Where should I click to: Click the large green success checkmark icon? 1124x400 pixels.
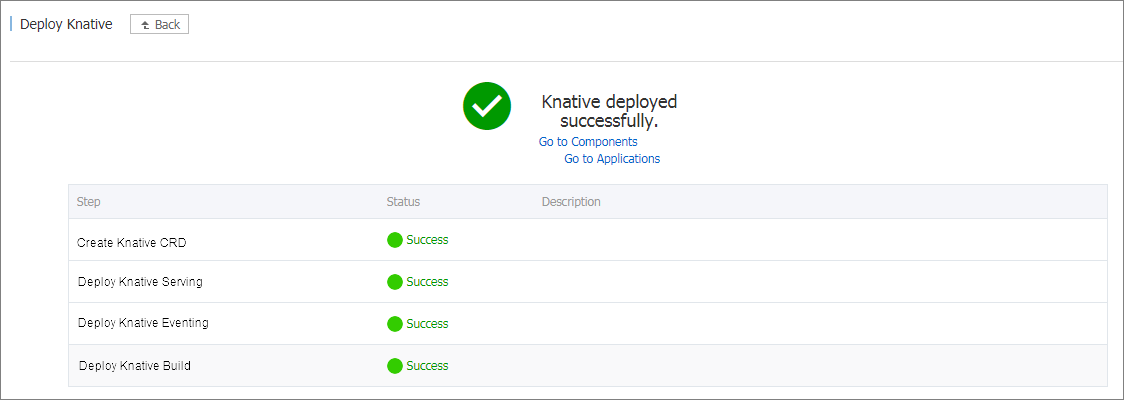pyautogui.click(x=487, y=106)
